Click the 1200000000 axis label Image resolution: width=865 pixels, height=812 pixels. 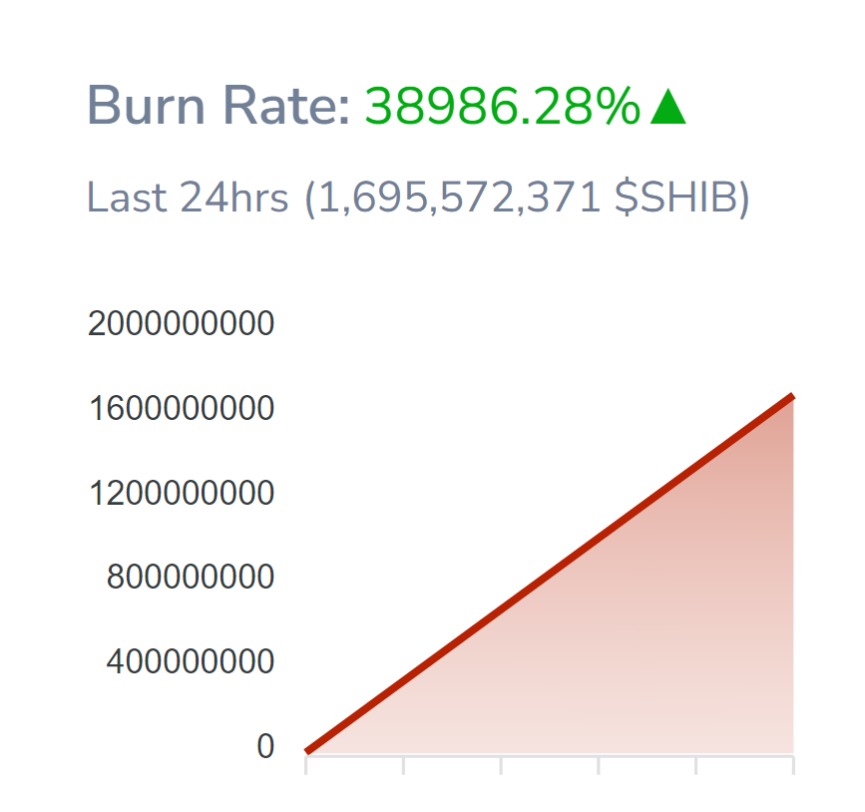tap(181, 493)
